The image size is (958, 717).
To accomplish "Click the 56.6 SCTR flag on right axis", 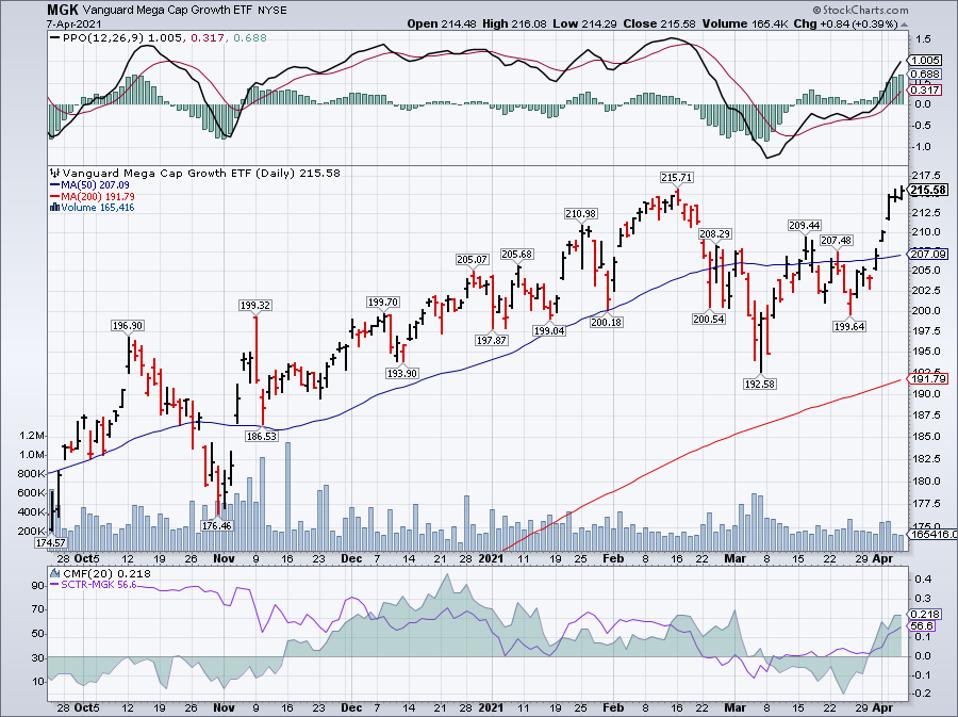I will [922, 627].
